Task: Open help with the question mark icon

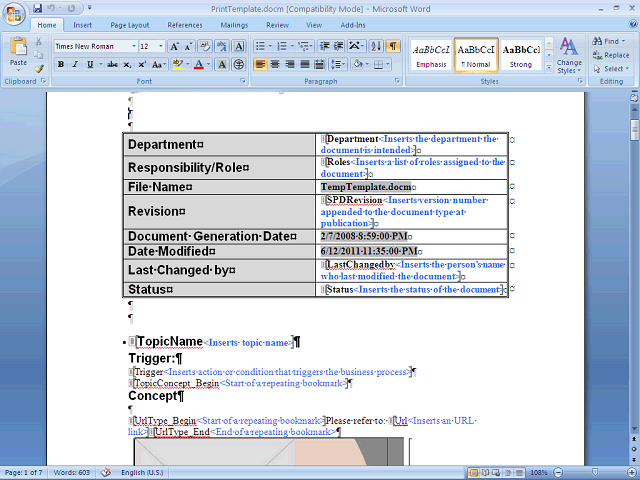Action: pyautogui.click(x=633, y=24)
